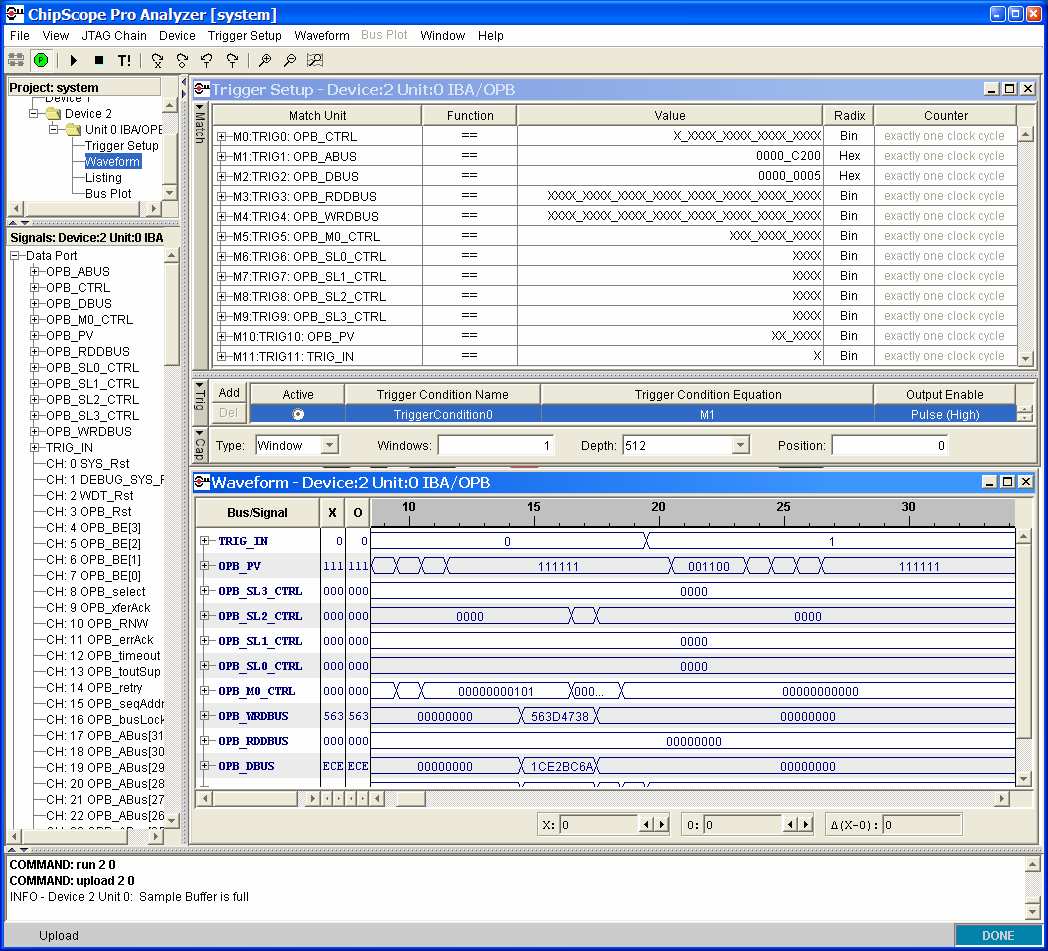The width and height of the screenshot is (1048, 951).
Task: Click the Position input field
Action: click(890, 446)
